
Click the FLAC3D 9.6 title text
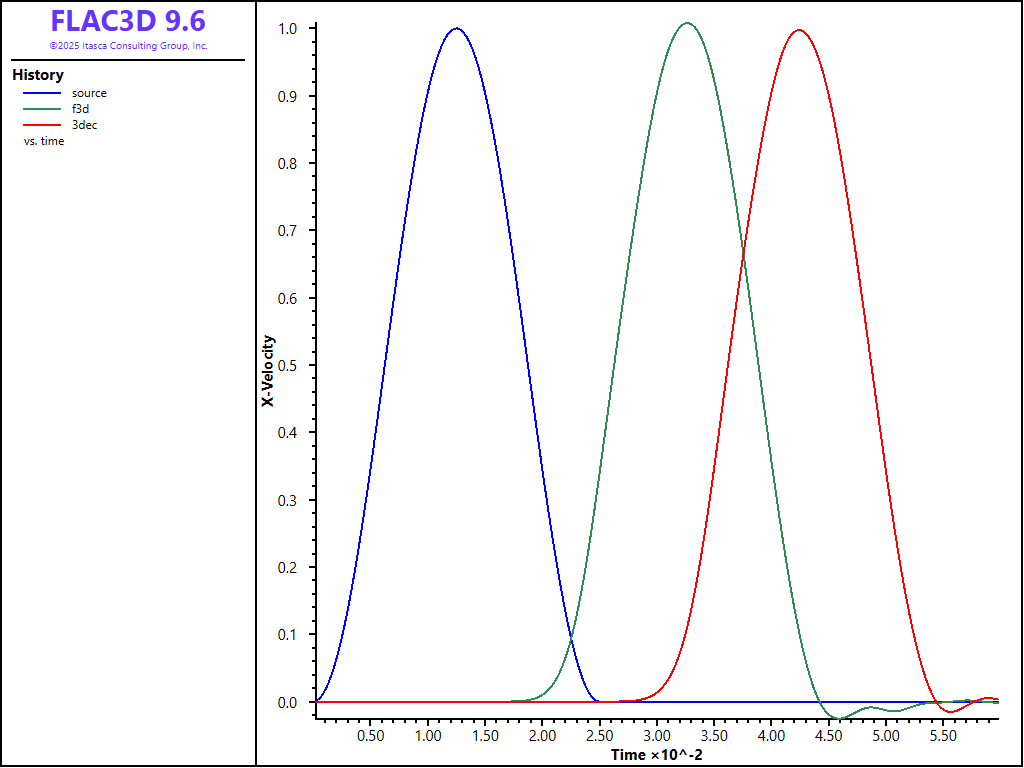[x=128, y=21]
